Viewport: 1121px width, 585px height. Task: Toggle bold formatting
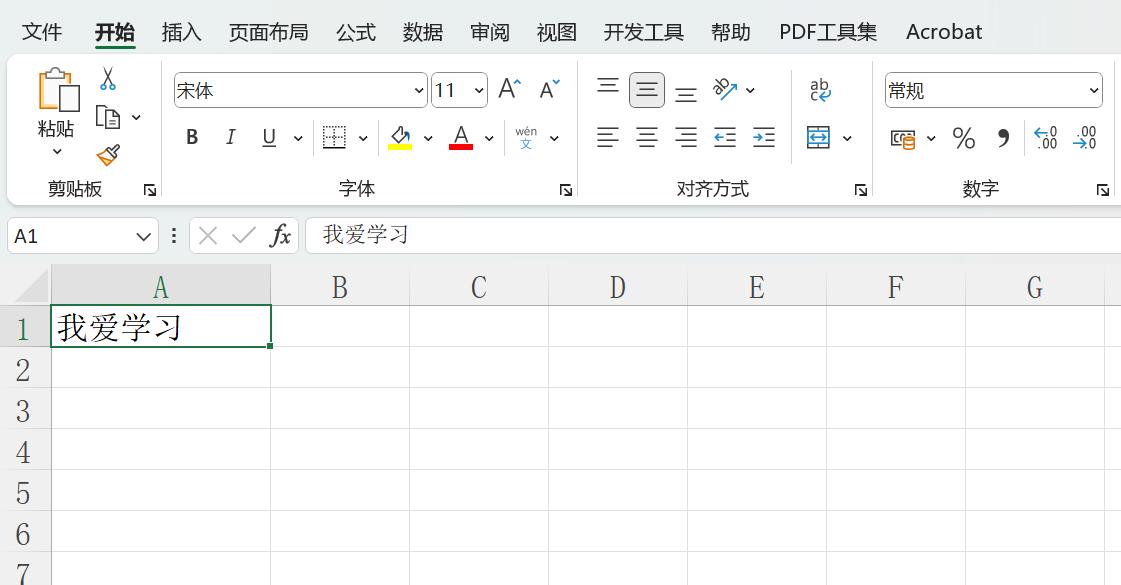[191, 137]
